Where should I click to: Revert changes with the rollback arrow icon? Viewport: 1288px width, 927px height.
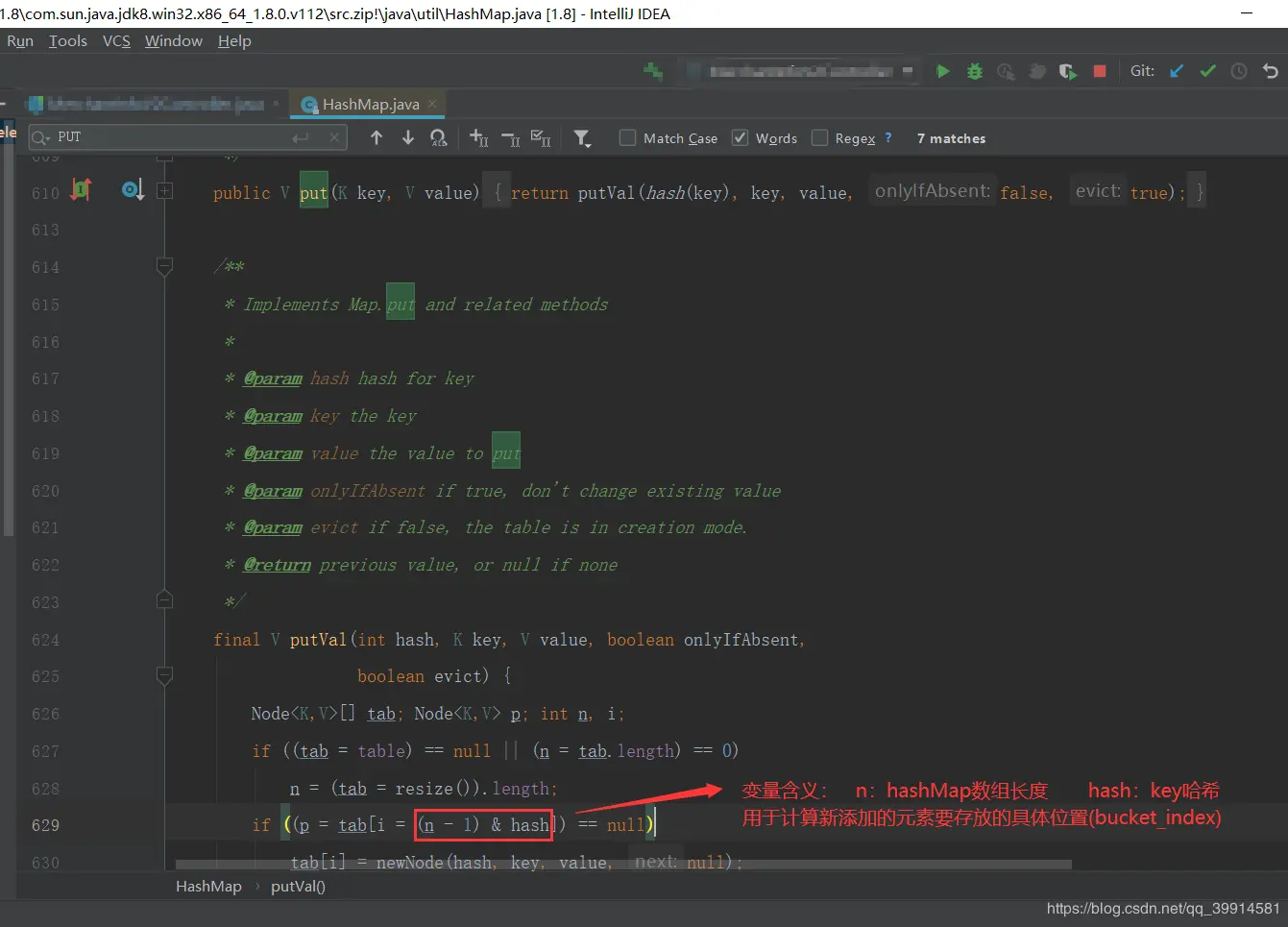(1270, 71)
